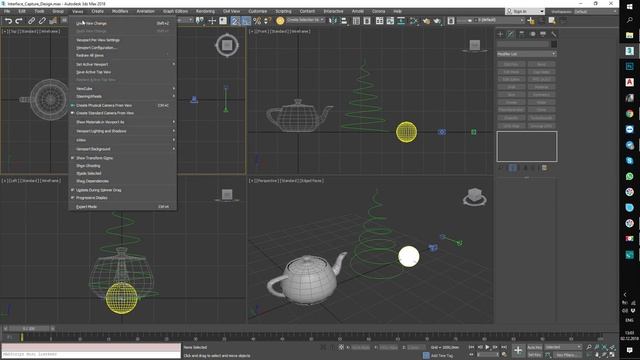Click the Mirror tool icon
The width and height of the screenshot is (640, 360).
333,20
